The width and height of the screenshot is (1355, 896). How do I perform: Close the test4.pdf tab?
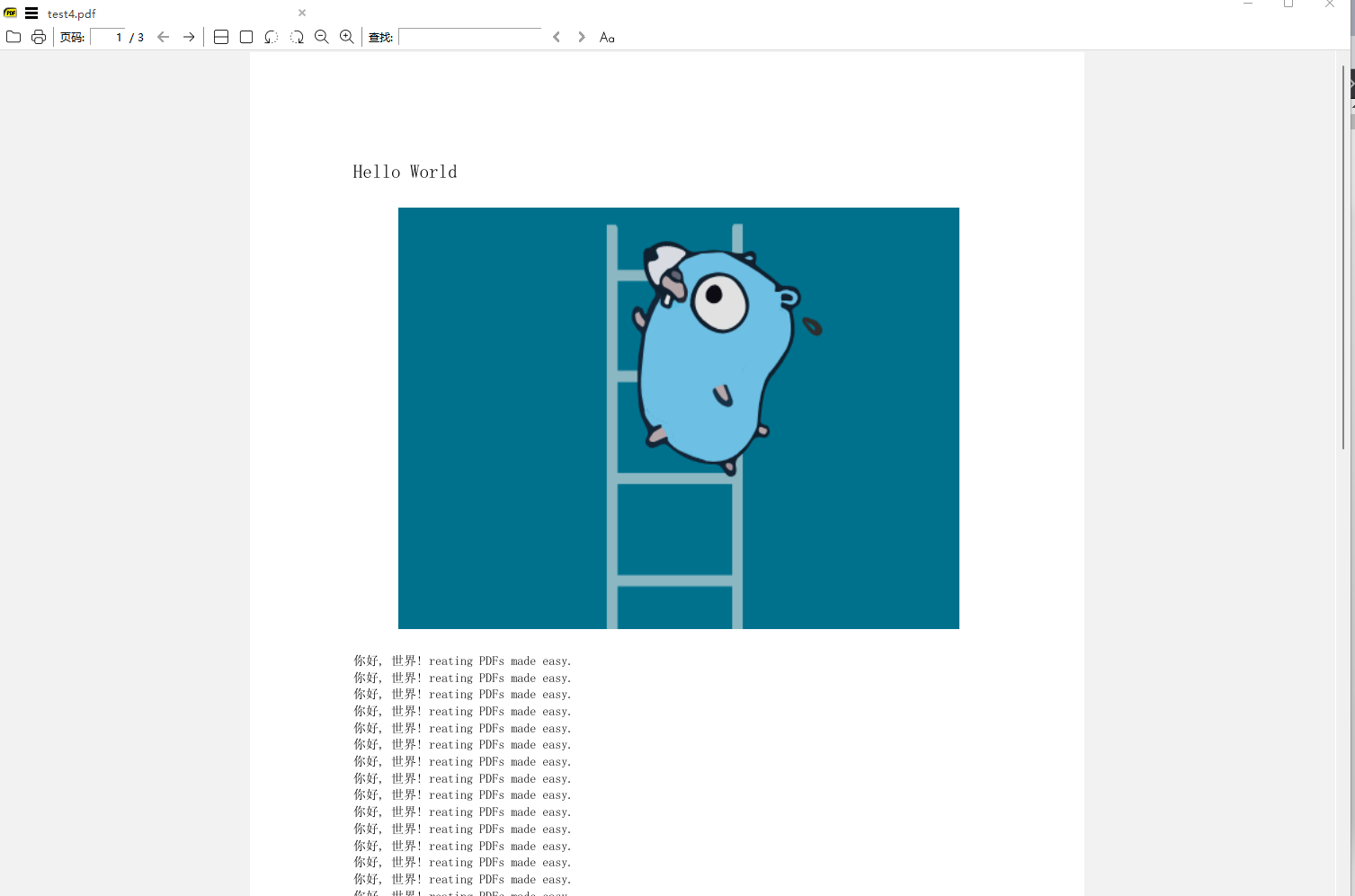302,13
